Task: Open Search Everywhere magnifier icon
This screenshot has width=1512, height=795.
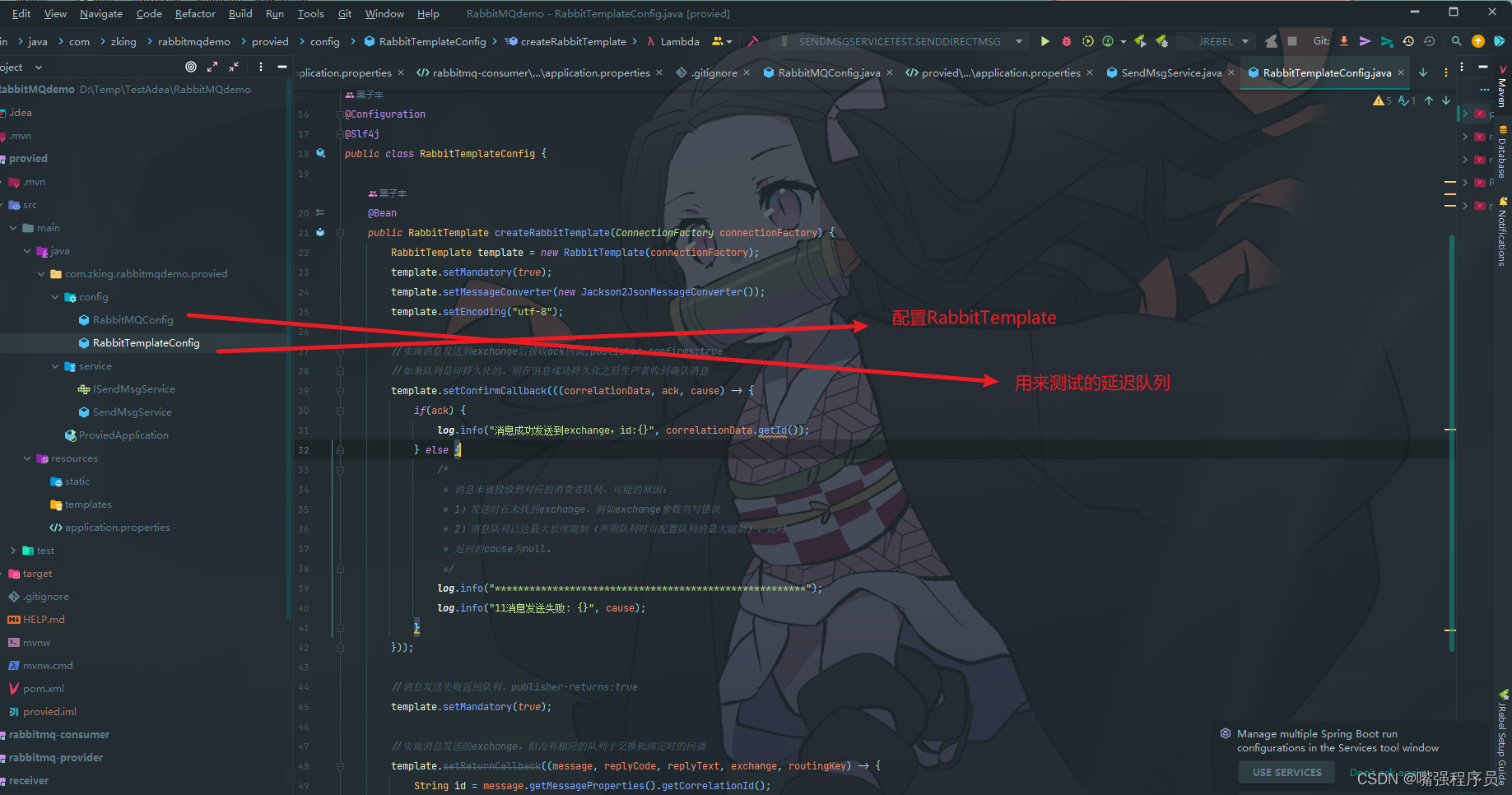Action: point(1456,41)
